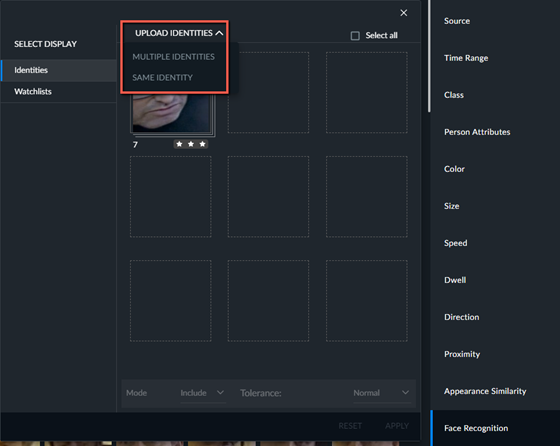Open the Mode Include dropdown
This screenshot has height=446, width=560.
tap(202, 393)
